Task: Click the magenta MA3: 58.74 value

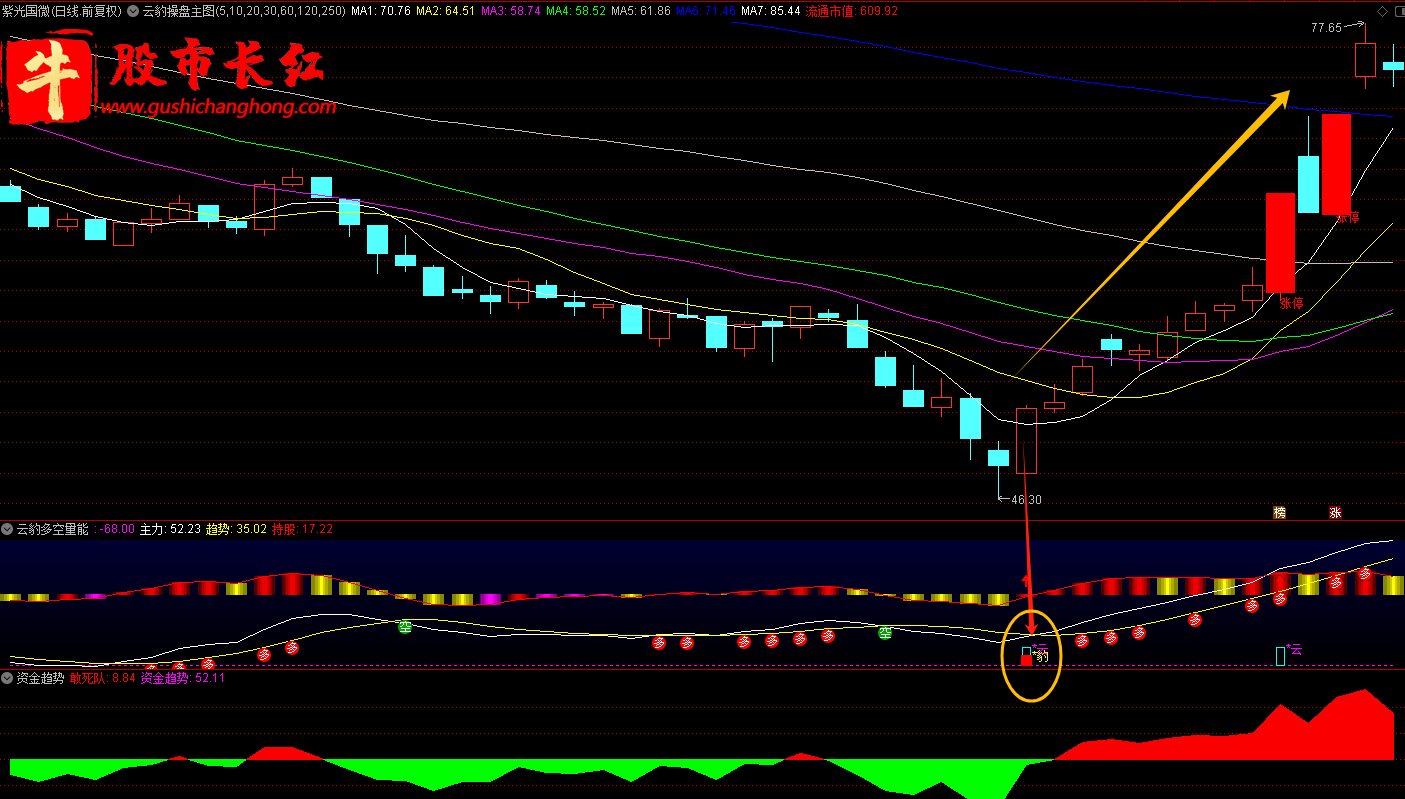Action: point(510,11)
